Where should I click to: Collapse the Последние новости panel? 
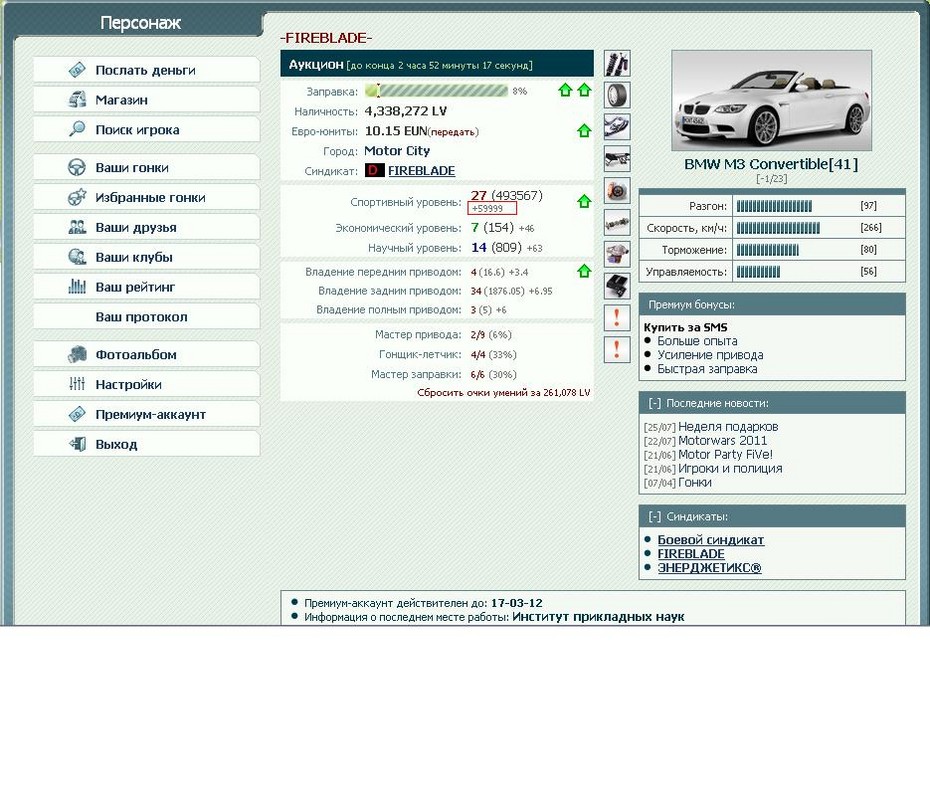654,403
